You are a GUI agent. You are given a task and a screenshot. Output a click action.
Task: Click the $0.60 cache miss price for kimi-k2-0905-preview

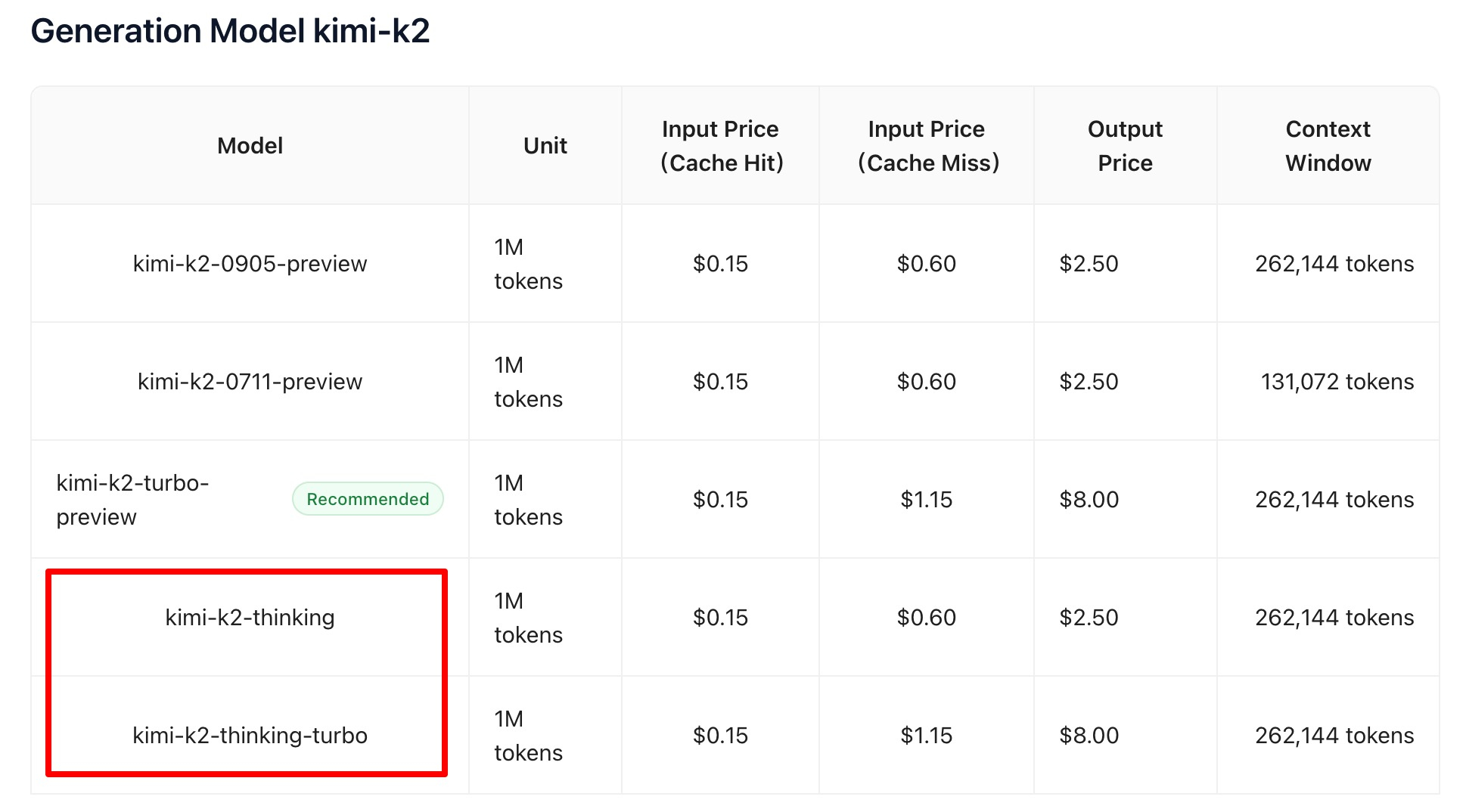(x=927, y=264)
